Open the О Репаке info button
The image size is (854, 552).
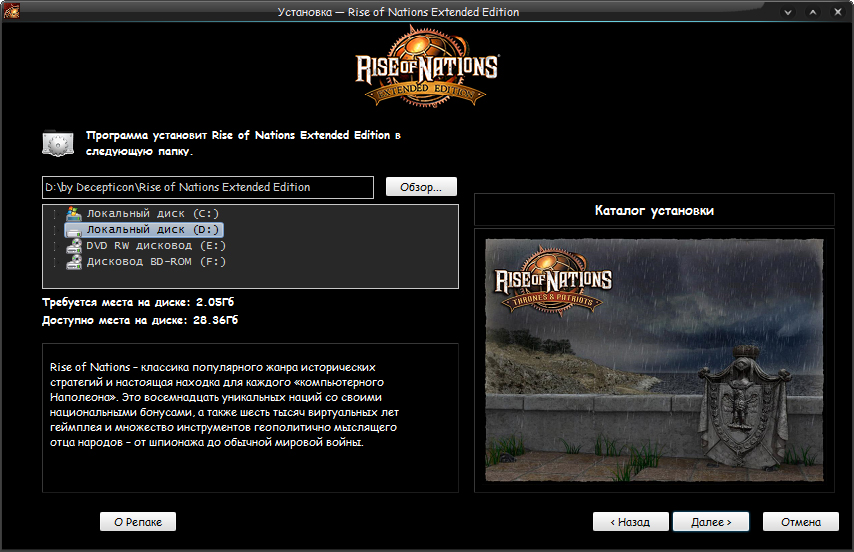(138, 522)
